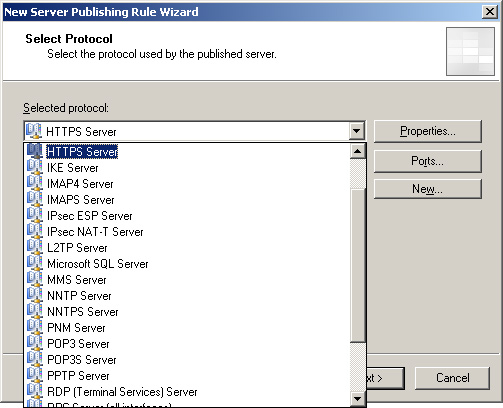Click the MMS Server protocol icon
The width and height of the screenshot is (503, 408).
click(35, 279)
